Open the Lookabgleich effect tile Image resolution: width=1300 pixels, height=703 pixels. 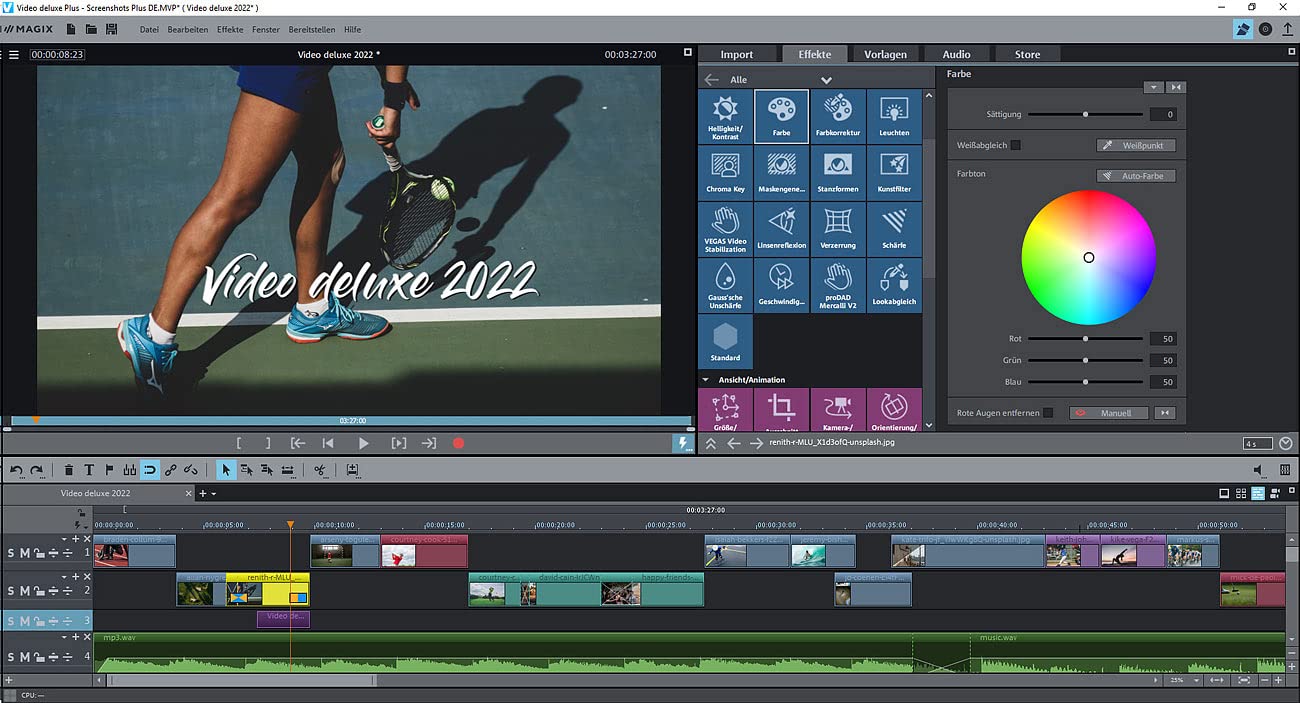click(894, 285)
